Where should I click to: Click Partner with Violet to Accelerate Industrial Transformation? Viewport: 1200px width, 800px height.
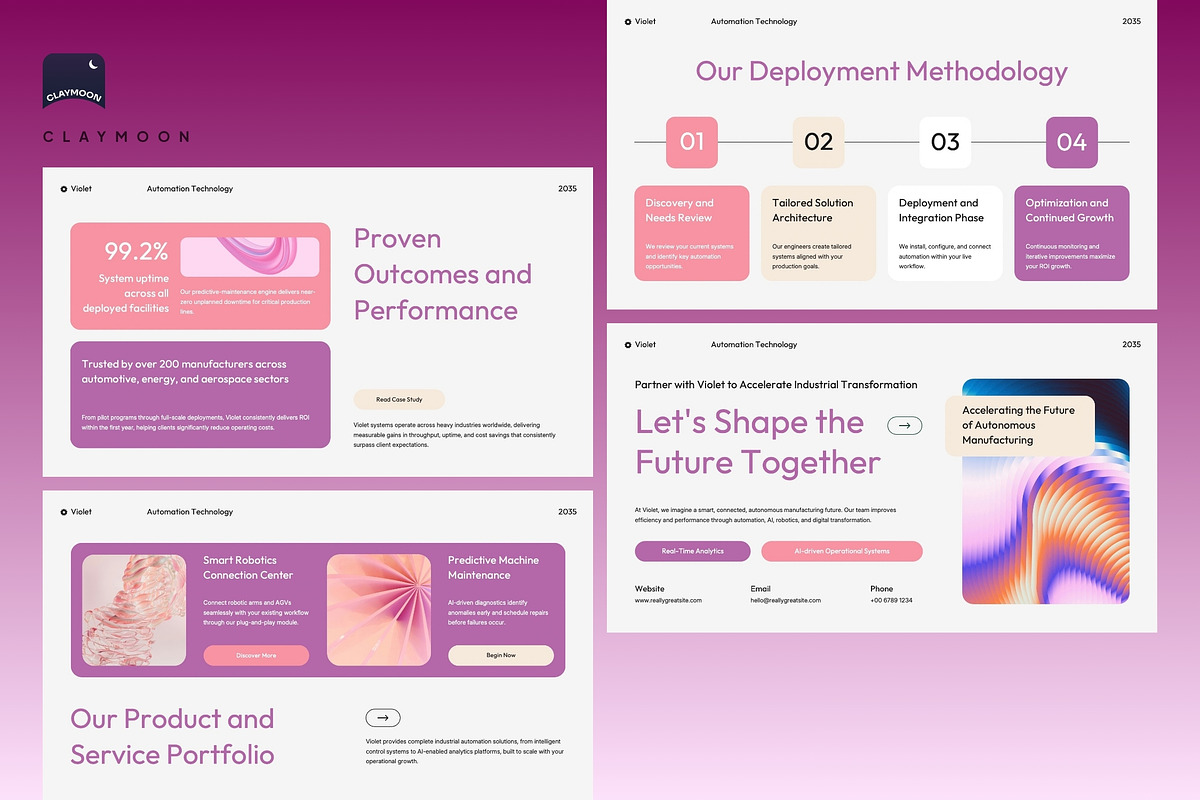click(776, 384)
